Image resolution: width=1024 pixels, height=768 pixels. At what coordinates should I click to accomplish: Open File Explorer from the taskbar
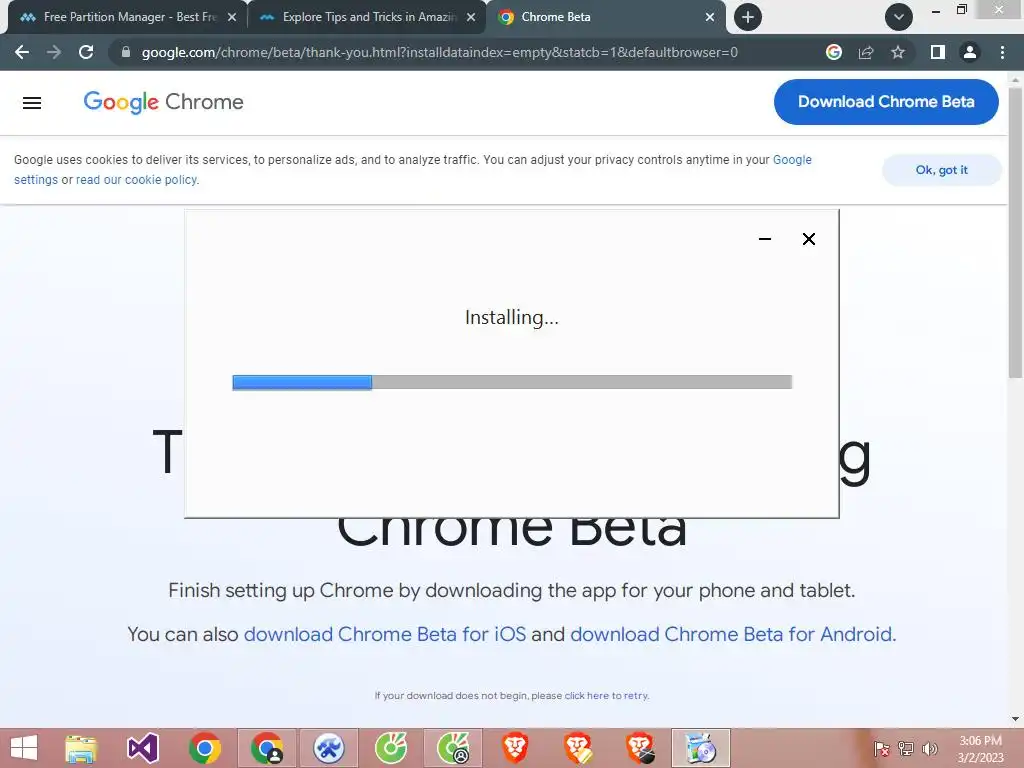coord(81,748)
